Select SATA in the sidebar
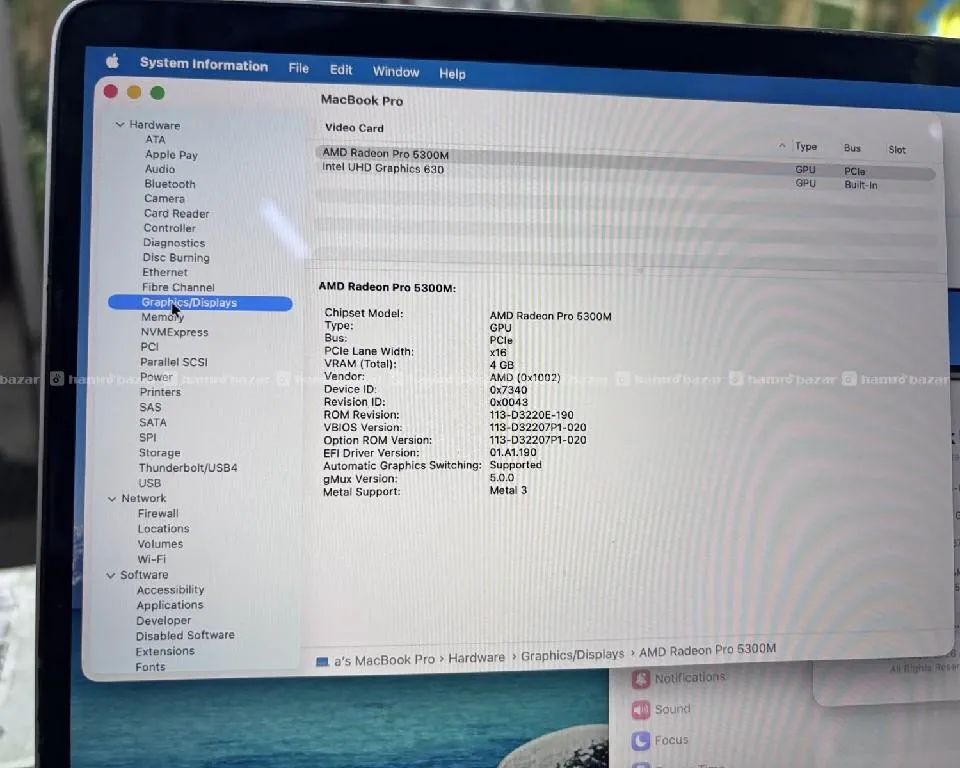 coord(152,423)
